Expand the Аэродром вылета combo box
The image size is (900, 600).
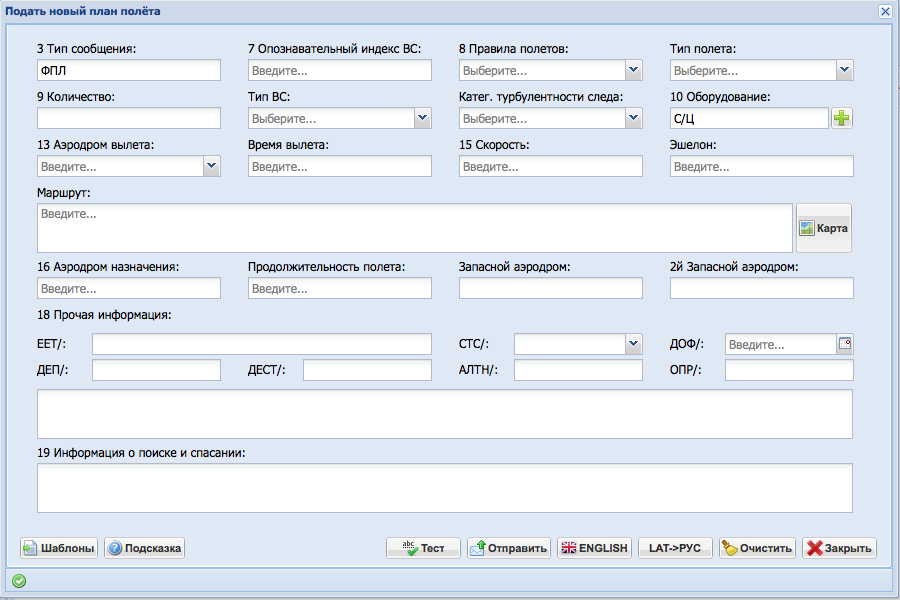tap(211, 166)
